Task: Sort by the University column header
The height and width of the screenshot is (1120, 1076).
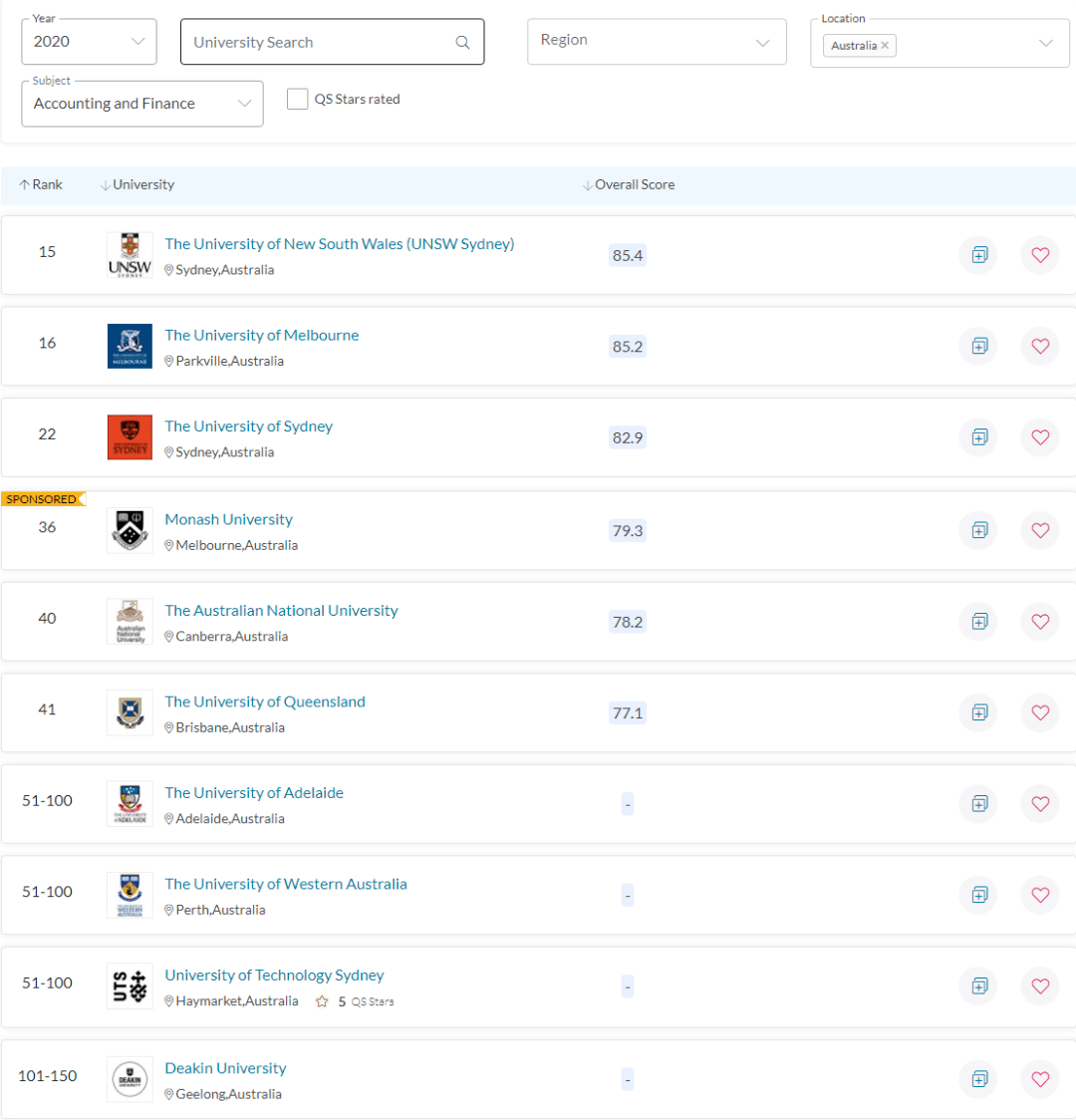Action: tap(137, 184)
